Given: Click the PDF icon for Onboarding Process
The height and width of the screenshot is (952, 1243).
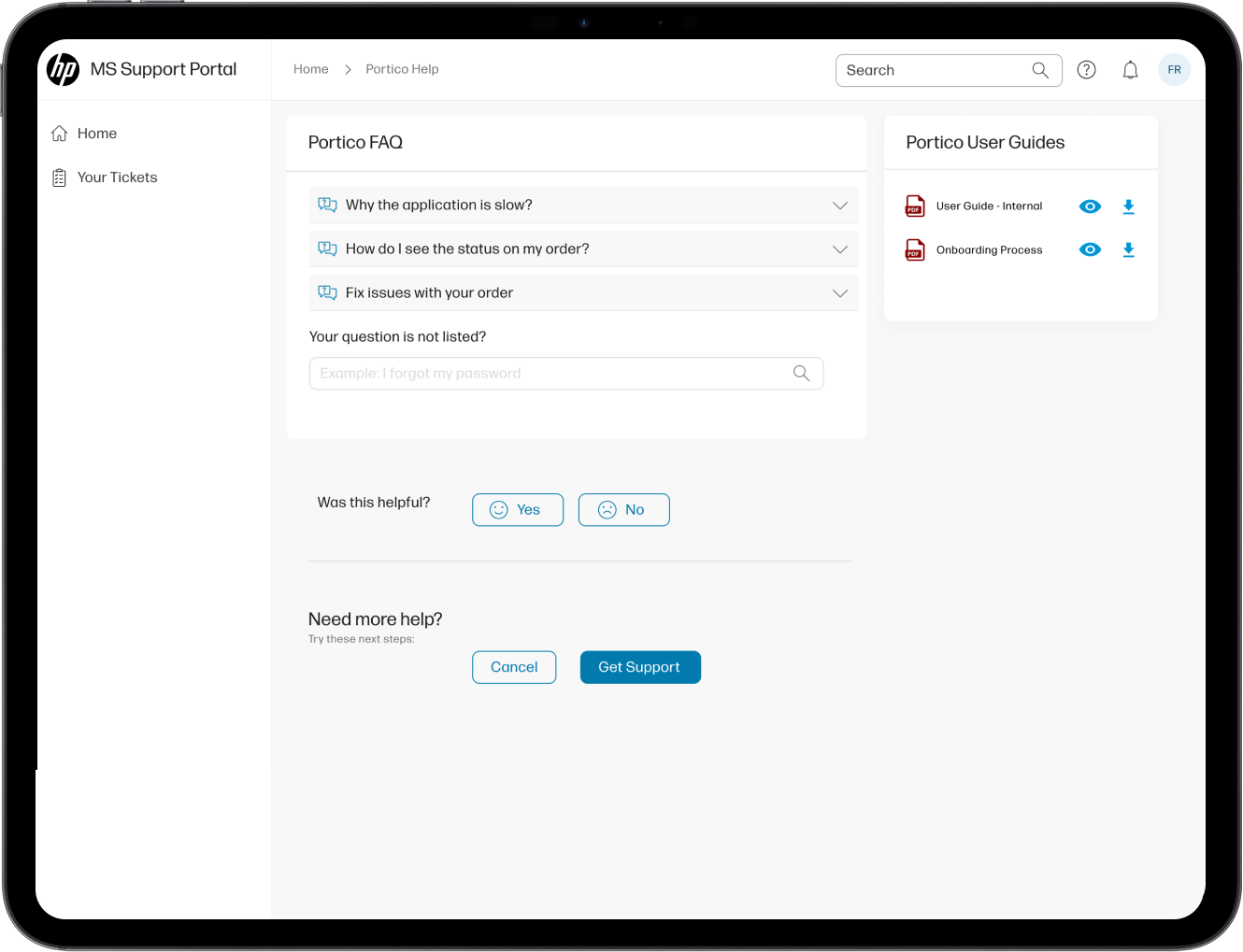Looking at the screenshot, I should tap(915, 249).
